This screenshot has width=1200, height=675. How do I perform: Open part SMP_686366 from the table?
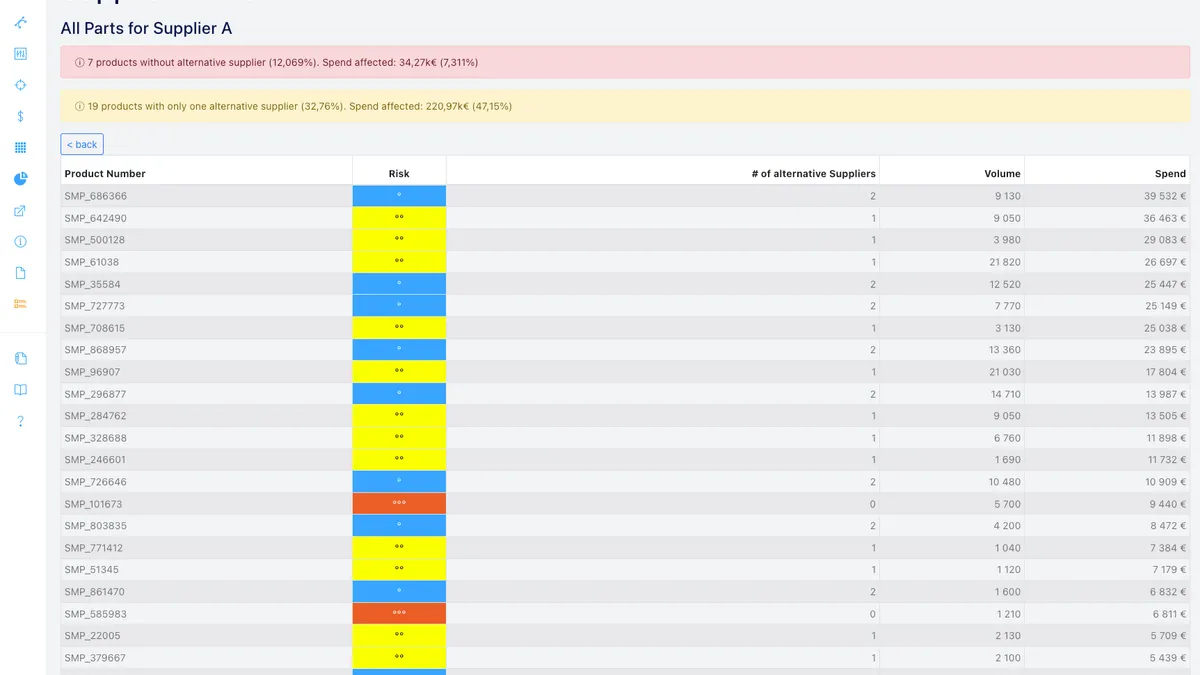click(93, 196)
